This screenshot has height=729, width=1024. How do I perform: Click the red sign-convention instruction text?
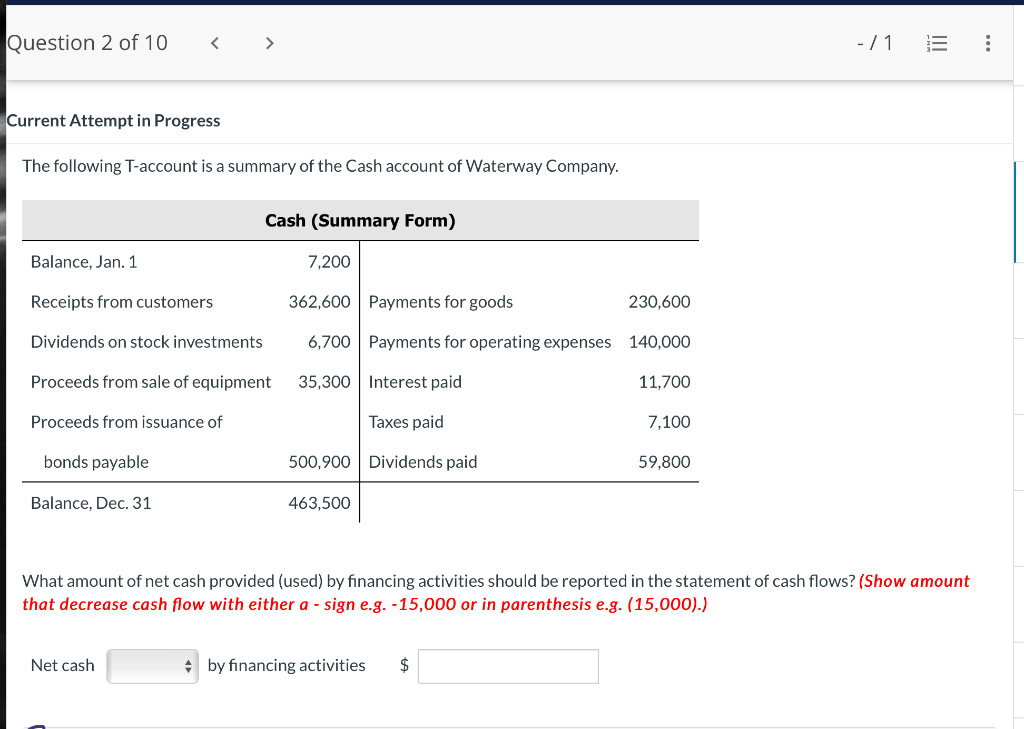(x=496, y=593)
